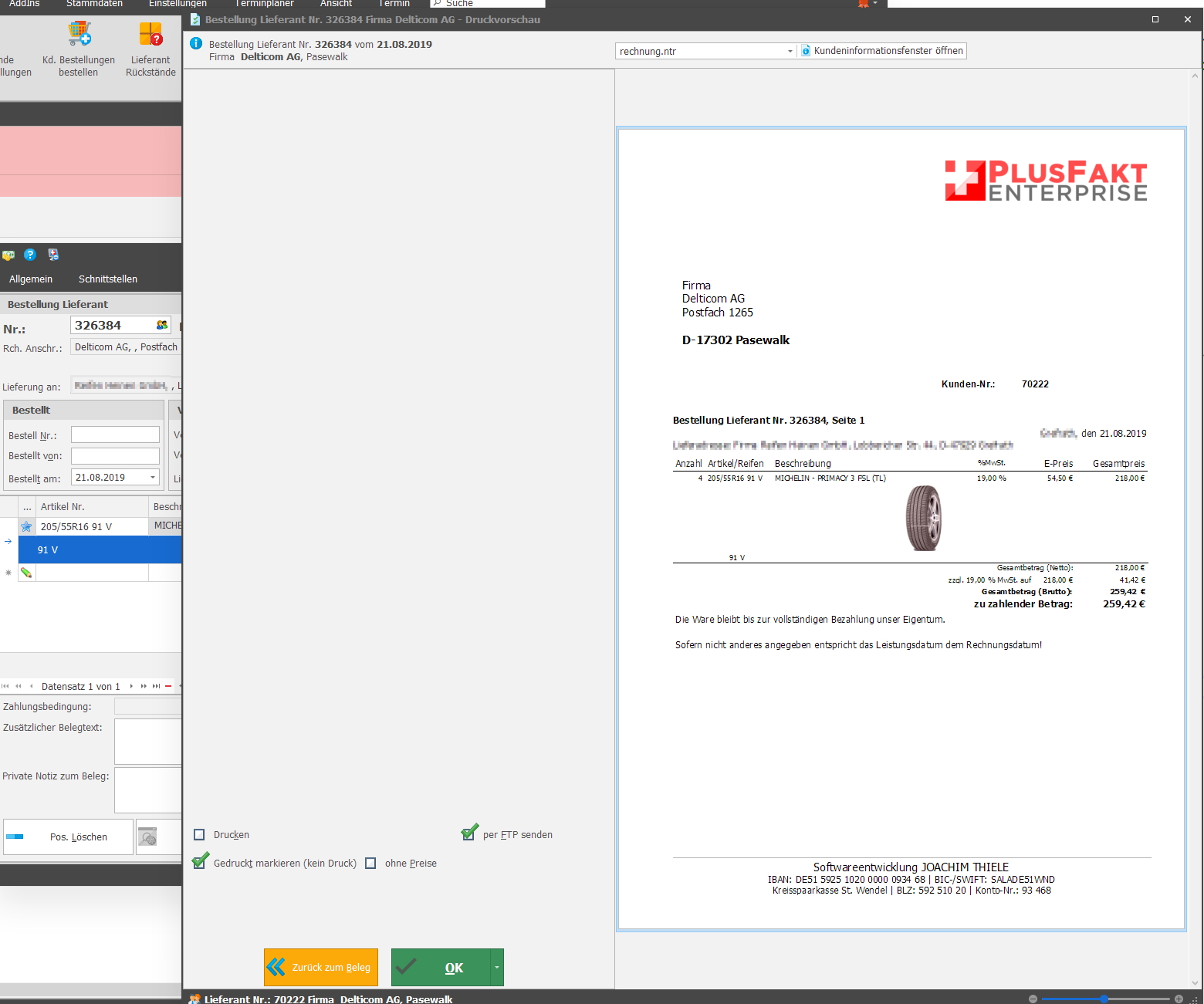Click the screen icon right of the help icon

pyautogui.click(x=53, y=255)
